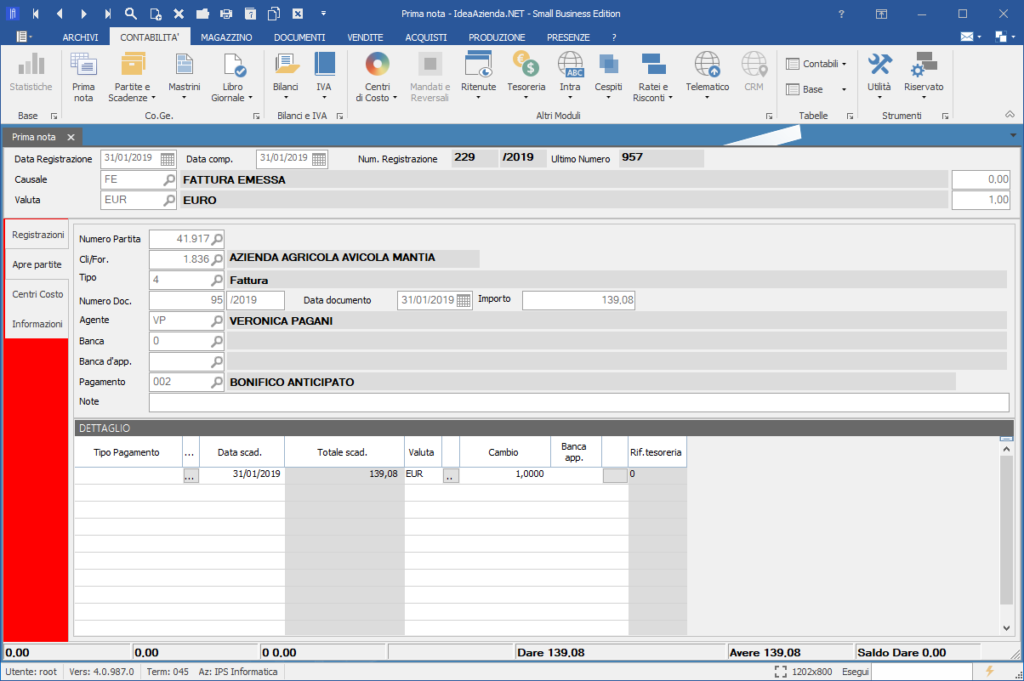
Task: Open the Statistiche module
Action: [31, 72]
